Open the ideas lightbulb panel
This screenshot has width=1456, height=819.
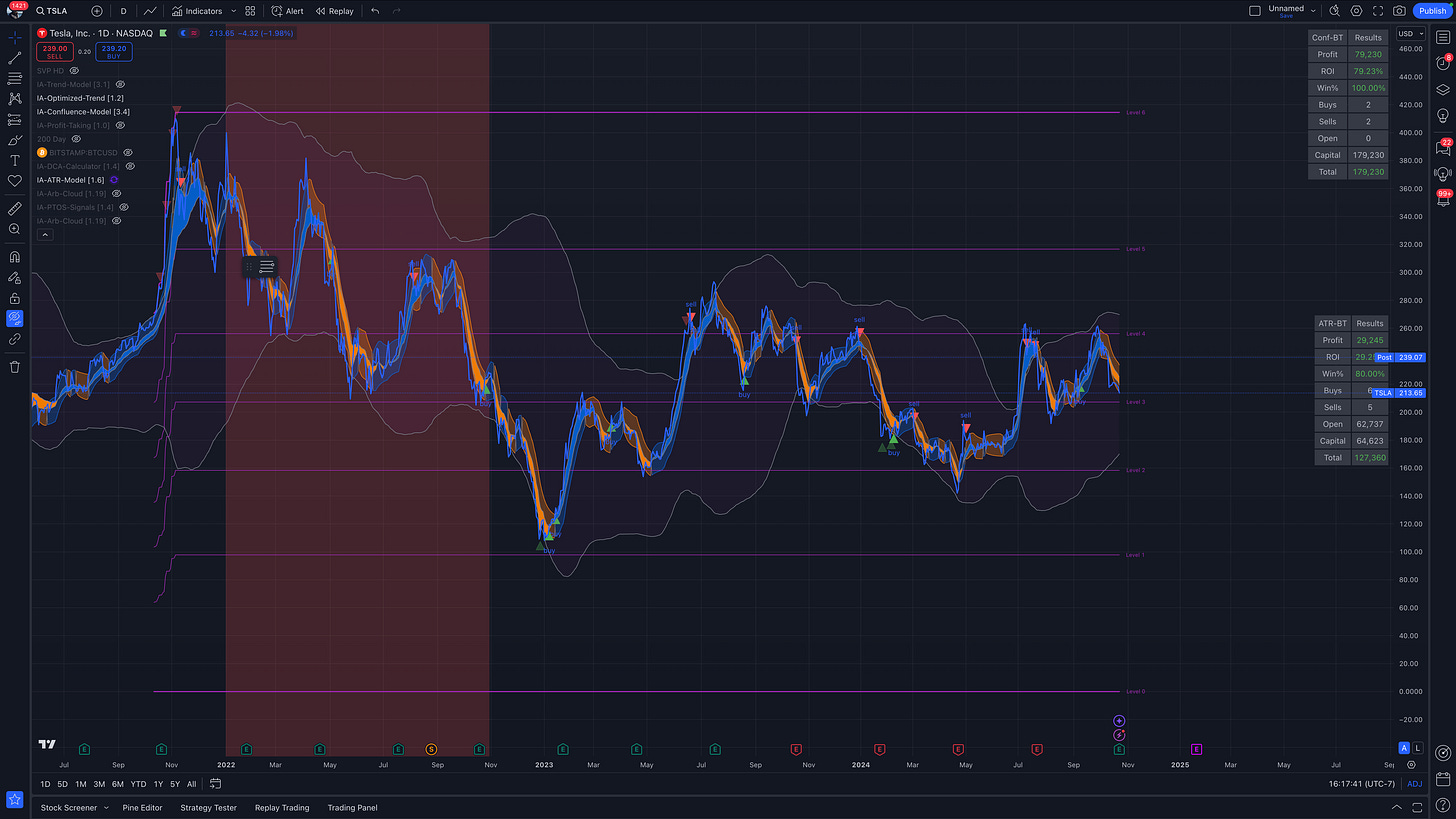pos(1442,115)
